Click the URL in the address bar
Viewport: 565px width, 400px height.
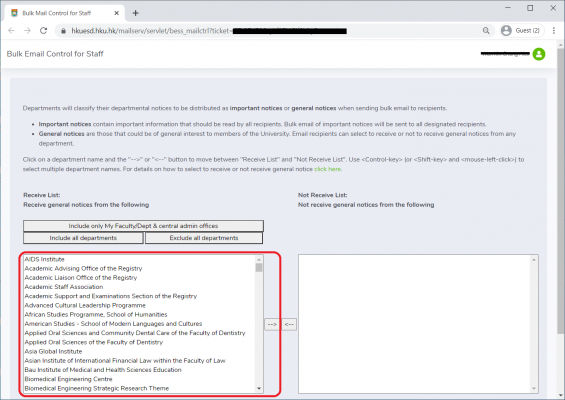coord(209,31)
